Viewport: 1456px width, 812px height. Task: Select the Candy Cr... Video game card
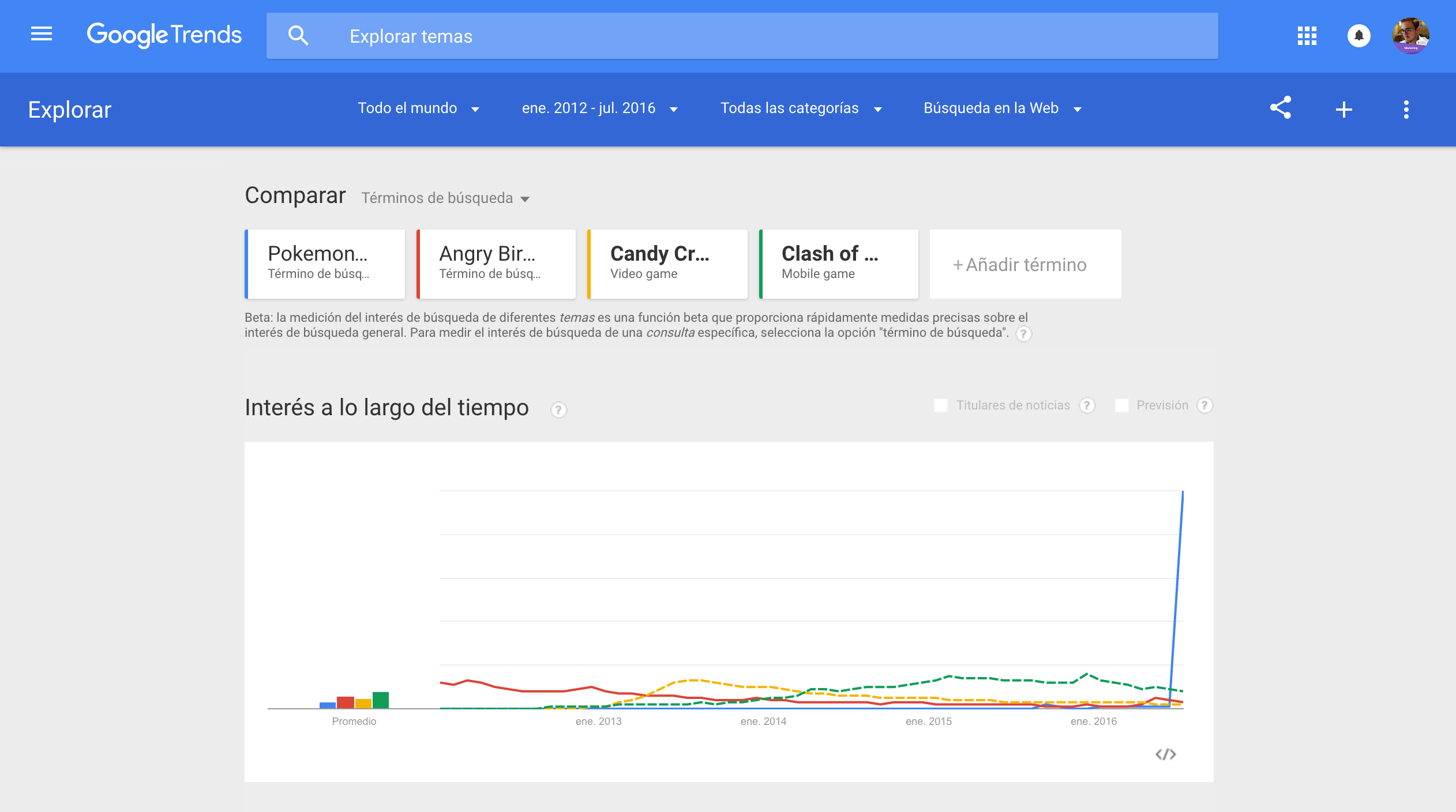tap(667, 264)
